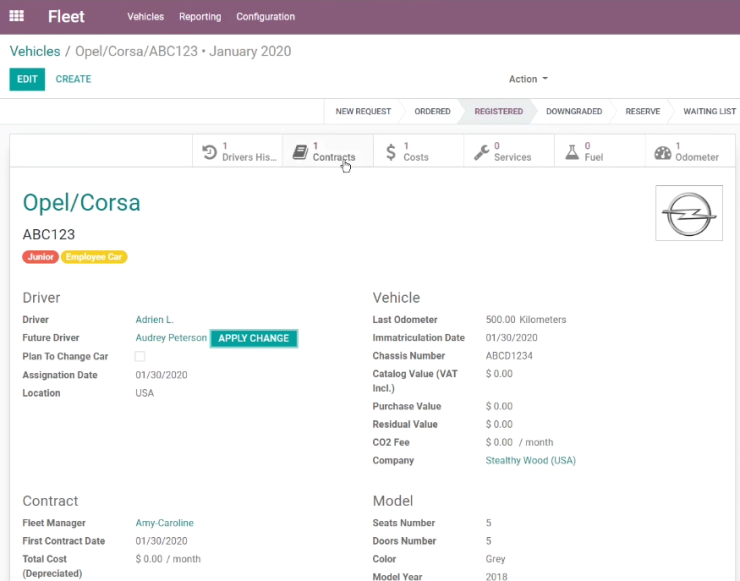
Task: Toggle Plan To Change Car checkbox
Action: pyautogui.click(x=140, y=356)
